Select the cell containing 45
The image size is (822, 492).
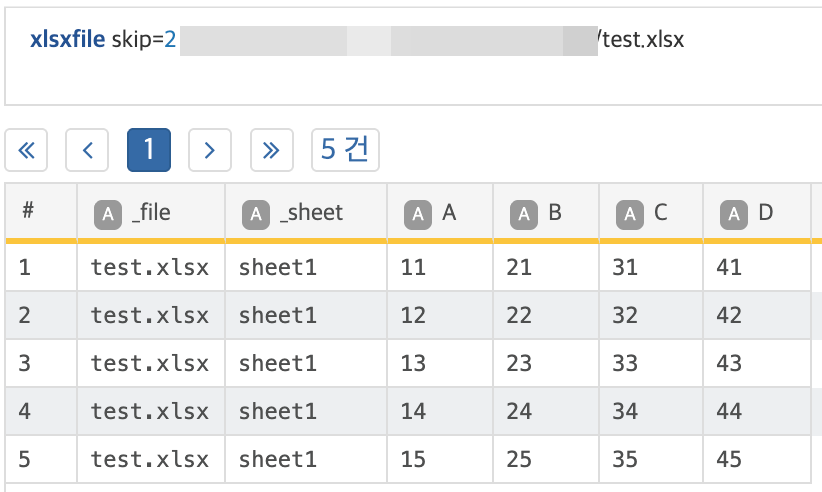[x=729, y=459]
